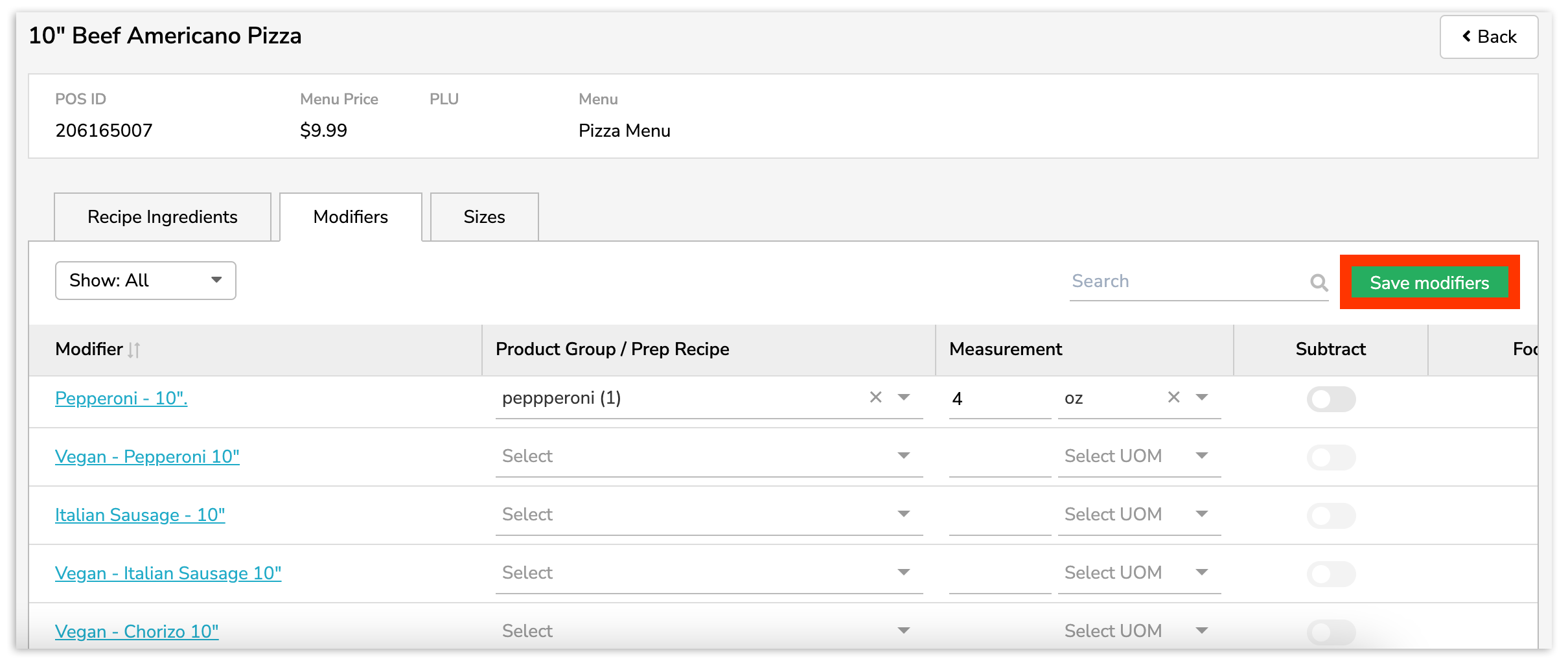The image size is (1568, 661).
Task: Open the Vegan - Chorizo 10" modifier link
Action: 137,631
